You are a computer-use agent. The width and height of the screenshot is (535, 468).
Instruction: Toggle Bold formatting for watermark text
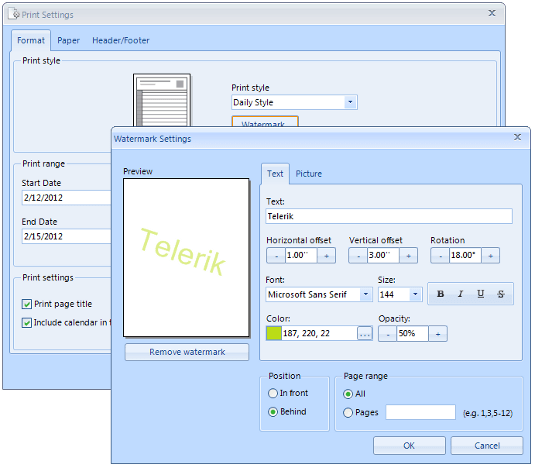click(x=440, y=294)
